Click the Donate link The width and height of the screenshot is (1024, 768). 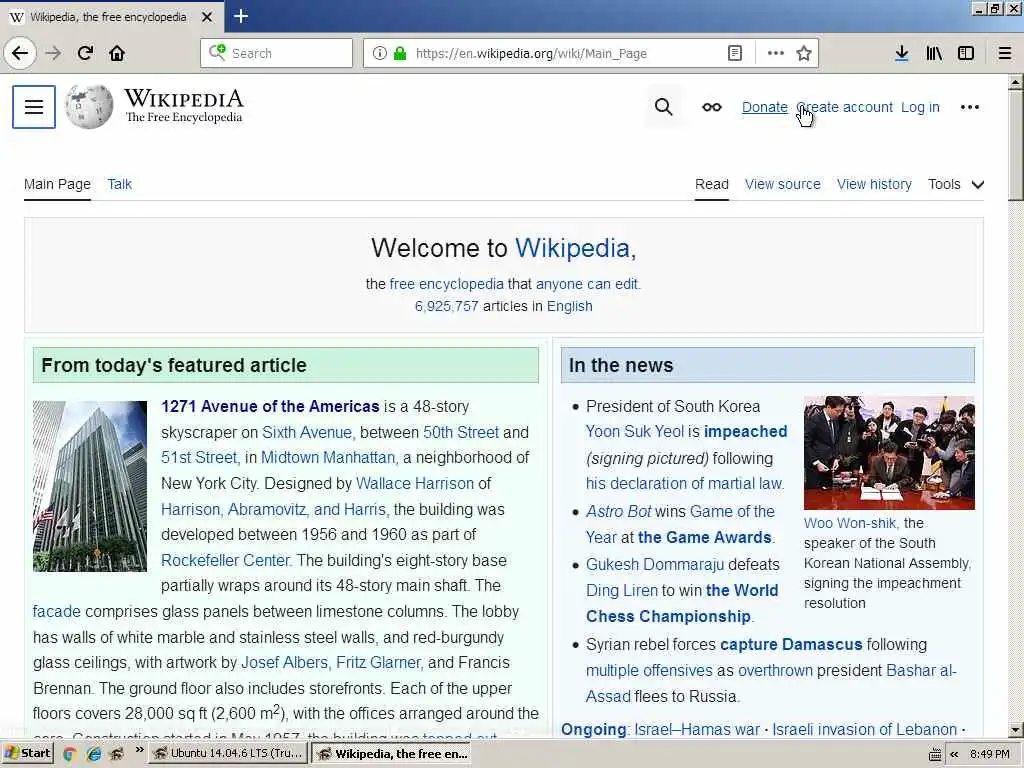pos(765,107)
